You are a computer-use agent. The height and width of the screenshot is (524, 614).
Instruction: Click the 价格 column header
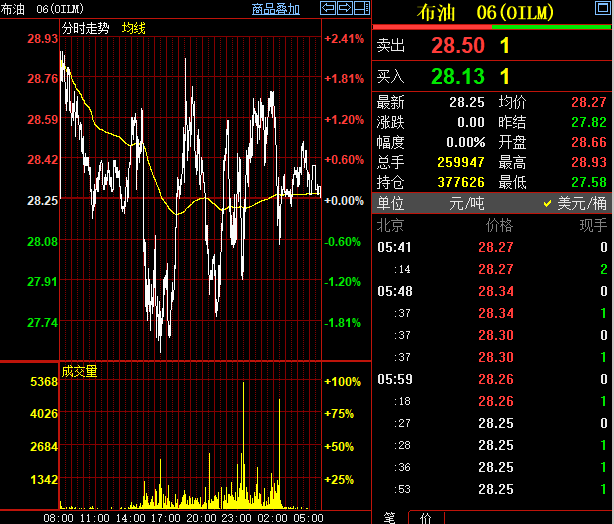tap(499, 225)
